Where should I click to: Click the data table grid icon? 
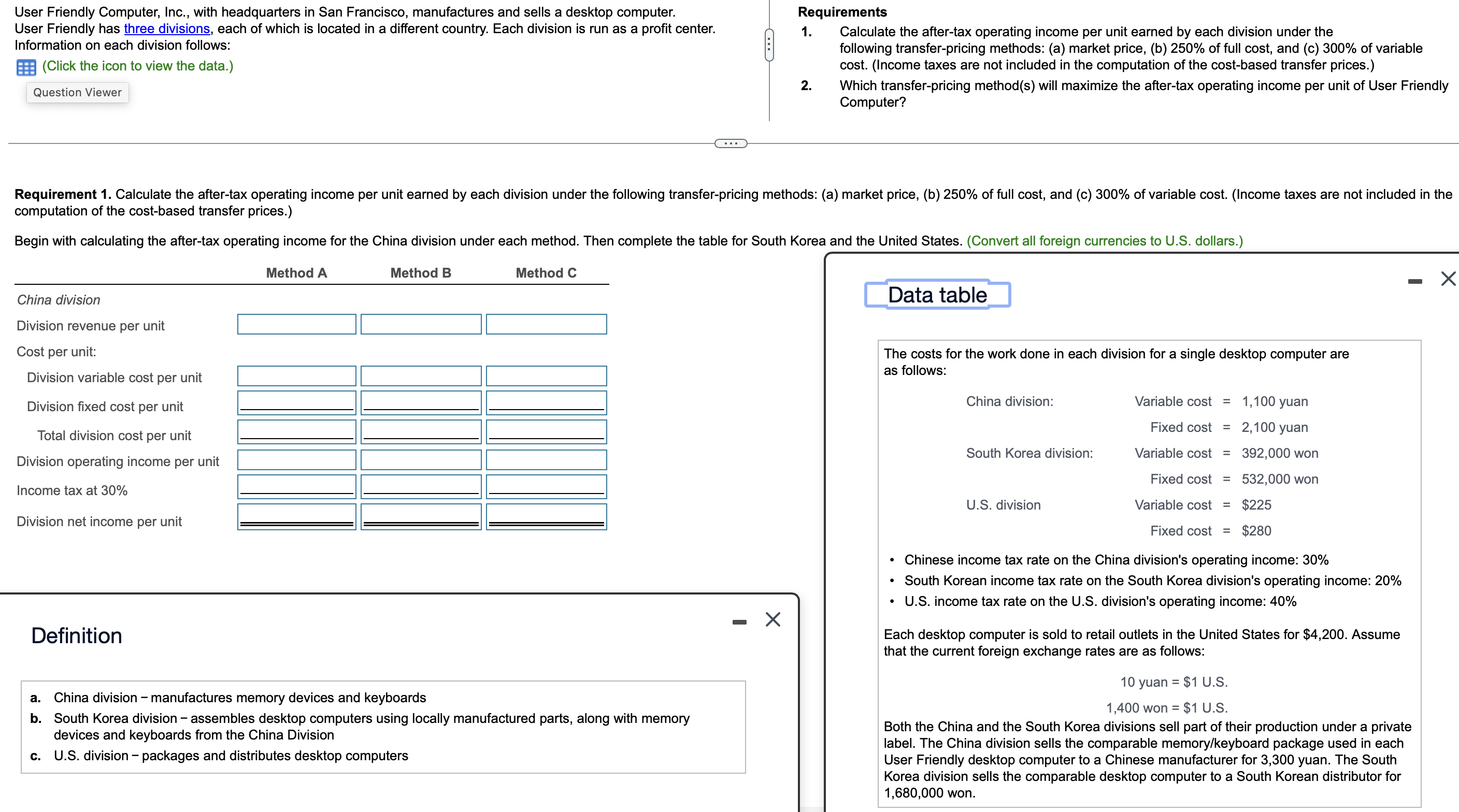26,67
